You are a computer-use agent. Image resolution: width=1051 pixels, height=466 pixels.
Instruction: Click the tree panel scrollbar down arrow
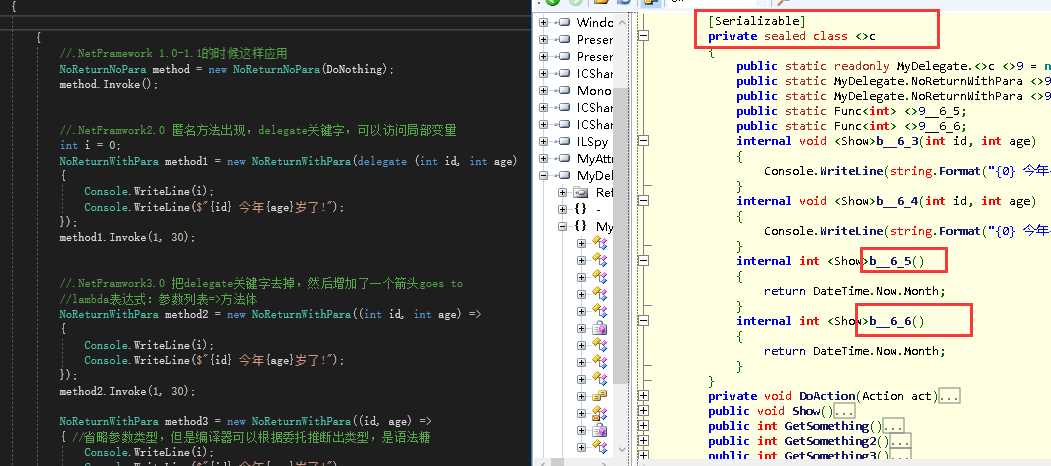(622, 450)
